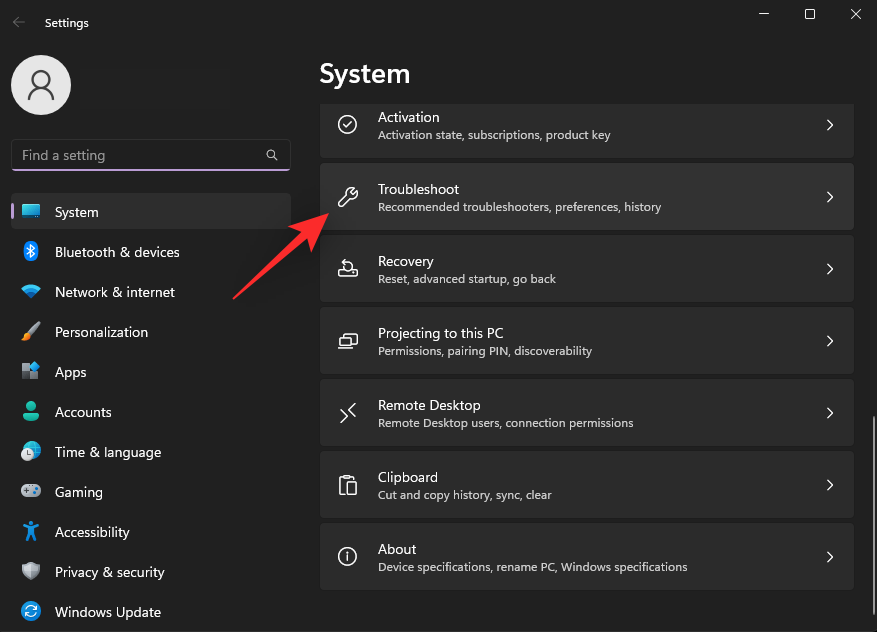Switch to the Apps section
This screenshot has width=877, height=632.
click(x=70, y=372)
